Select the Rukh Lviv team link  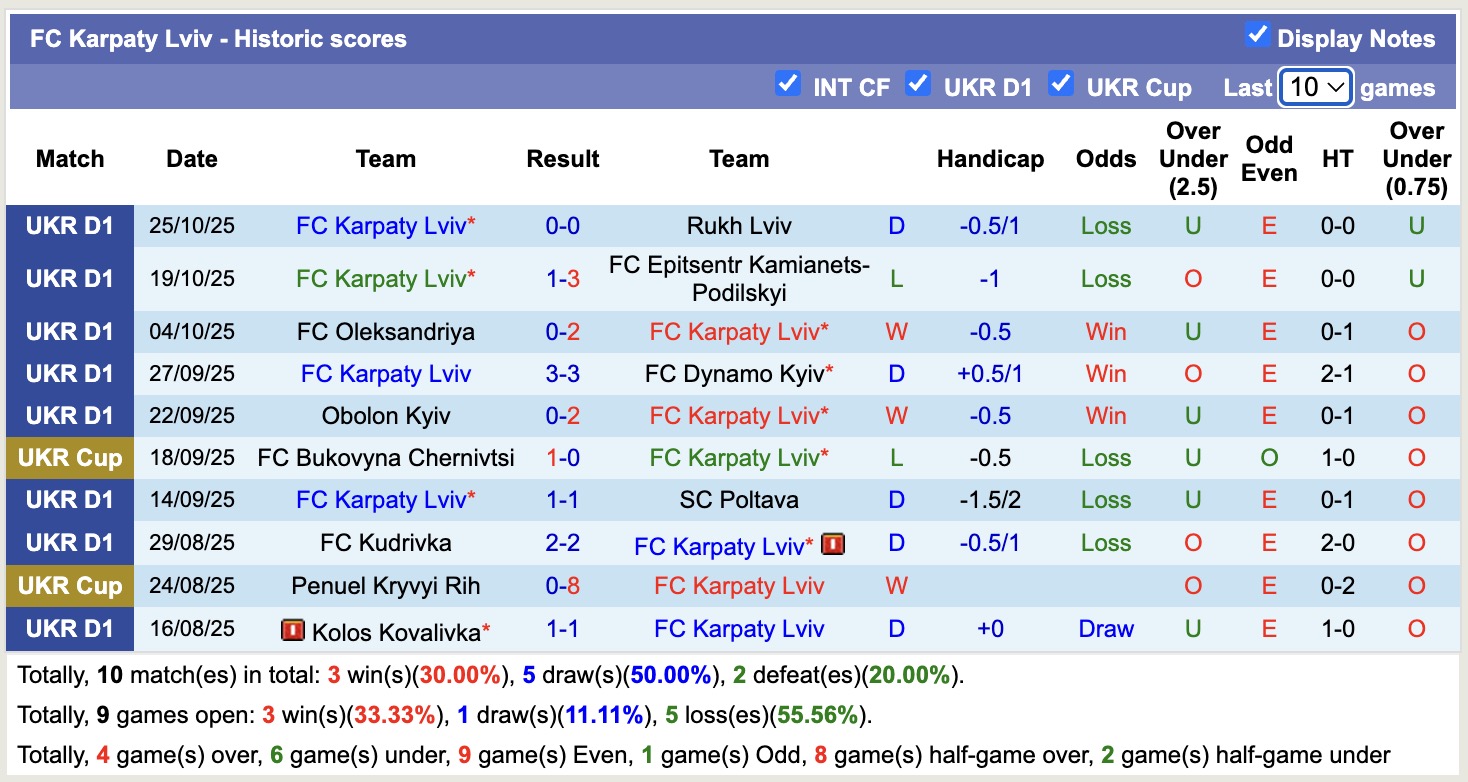[x=738, y=225]
